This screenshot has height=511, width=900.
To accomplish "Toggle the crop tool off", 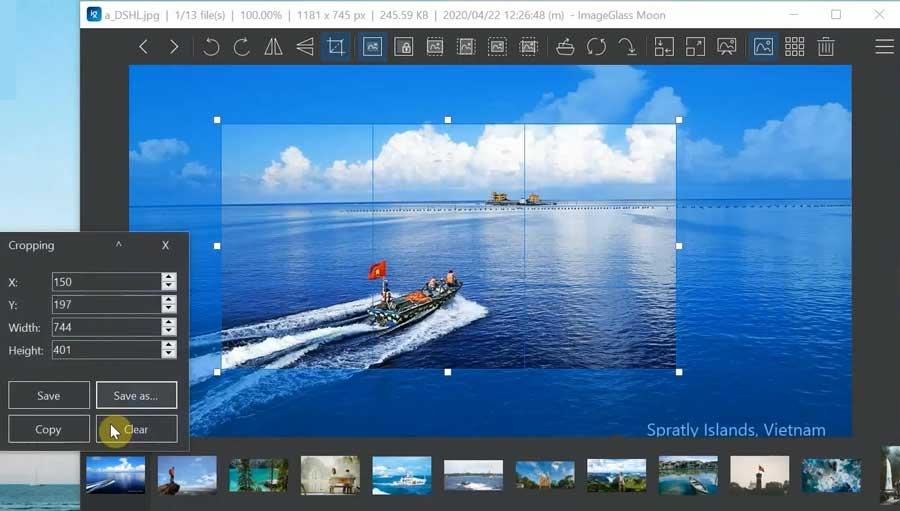I will click(x=336, y=47).
